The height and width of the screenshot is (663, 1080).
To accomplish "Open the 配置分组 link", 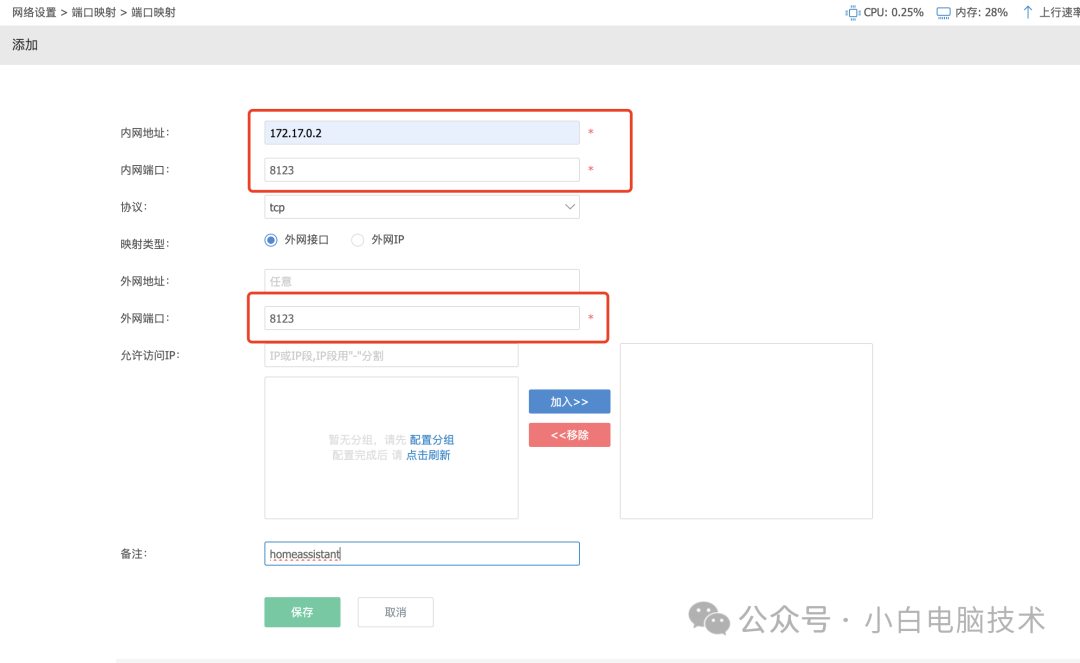I will click(x=432, y=439).
